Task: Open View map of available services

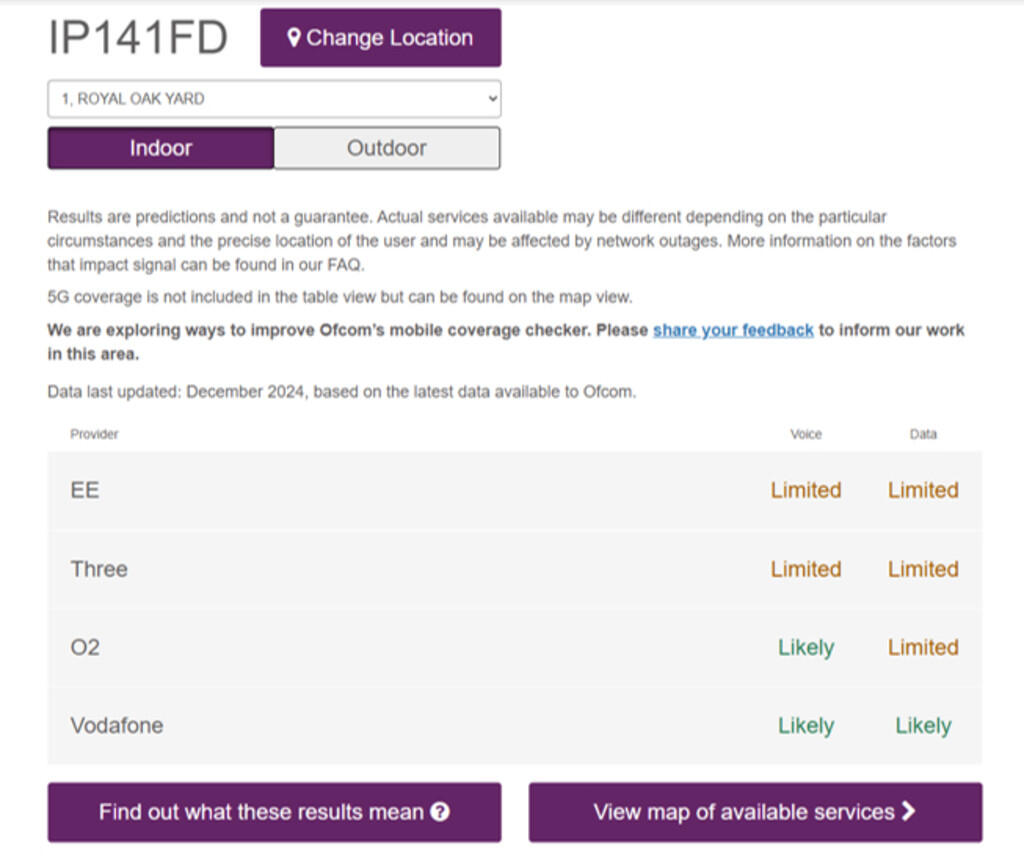Action: click(754, 812)
